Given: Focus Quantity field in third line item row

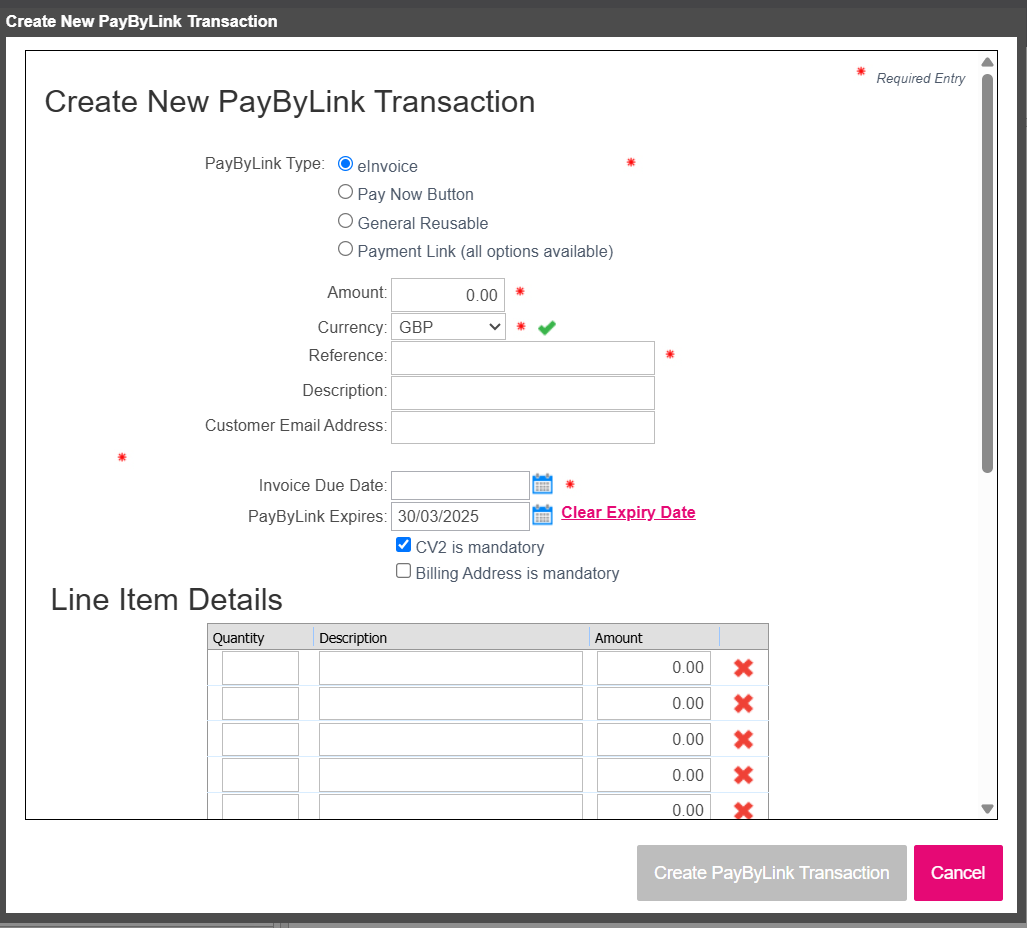Looking at the screenshot, I should [x=260, y=739].
